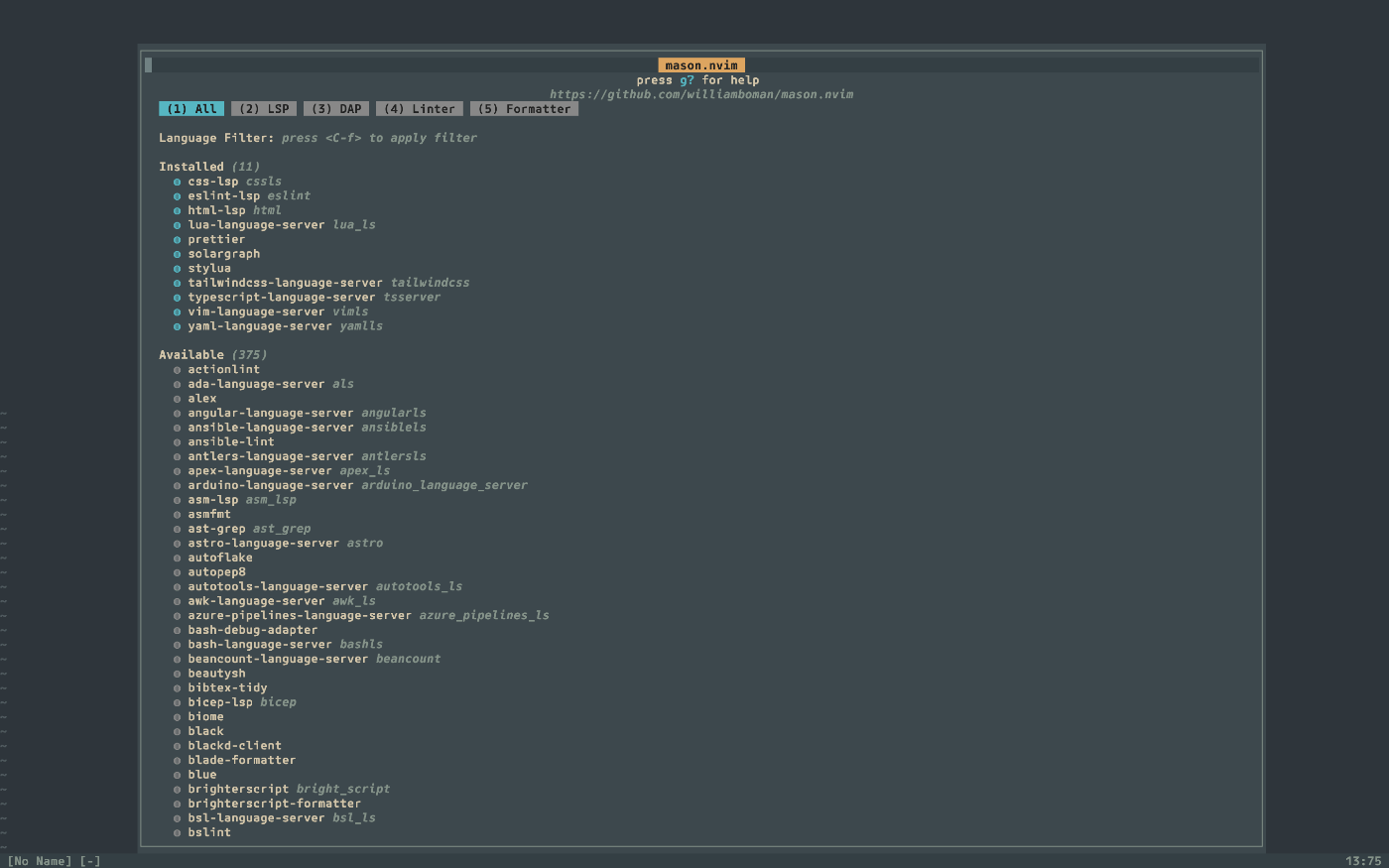Image resolution: width=1389 pixels, height=868 pixels.
Task: Click the bullet icon next to bslint
Action: (178, 832)
